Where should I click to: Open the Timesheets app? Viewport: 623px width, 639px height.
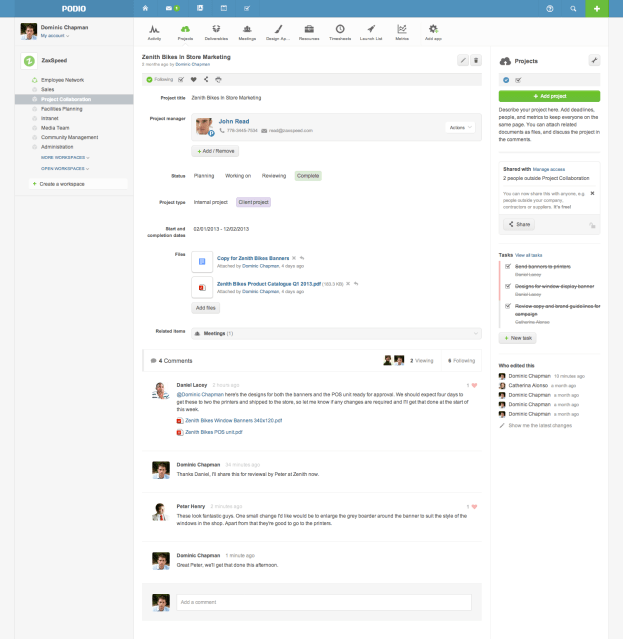point(340,32)
